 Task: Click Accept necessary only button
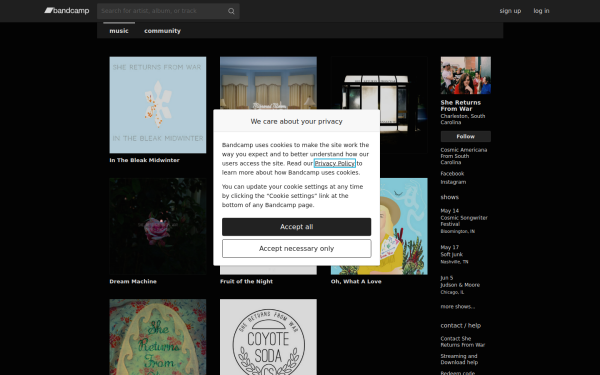click(297, 248)
